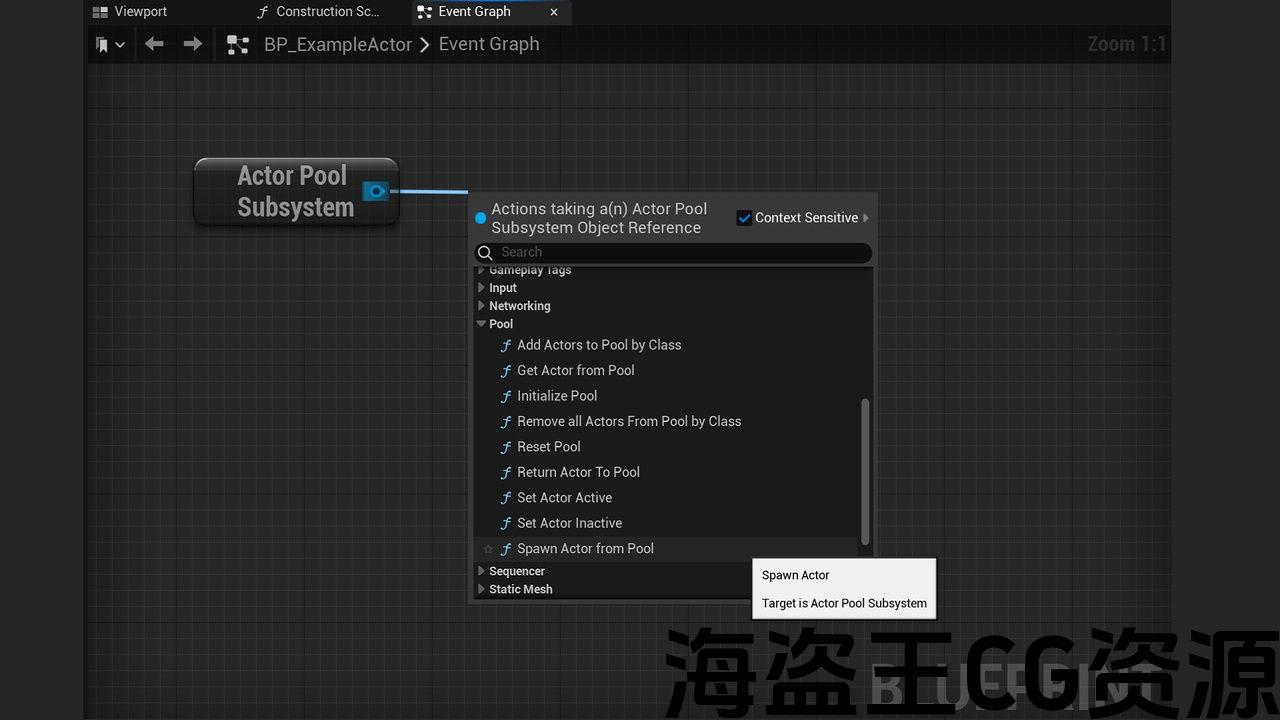Viewport: 1280px width, 720px height.
Task: Click the forward navigation arrow
Action: [x=192, y=44]
